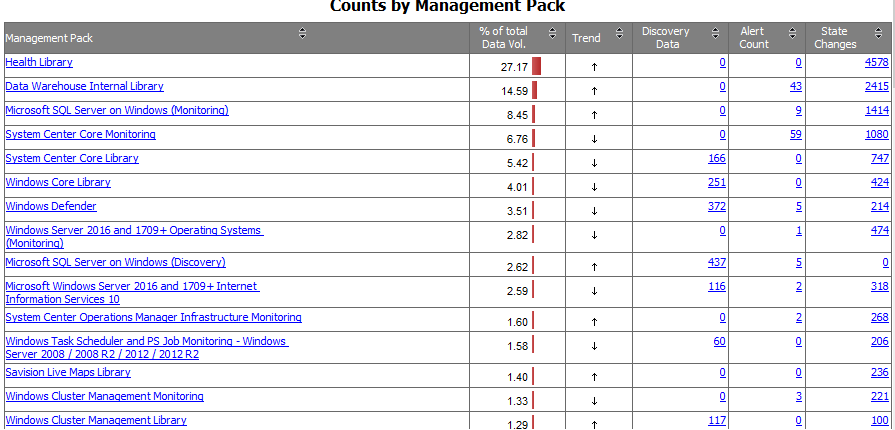Open Windows Cluster Management Library link

click(x=96, y=420)
